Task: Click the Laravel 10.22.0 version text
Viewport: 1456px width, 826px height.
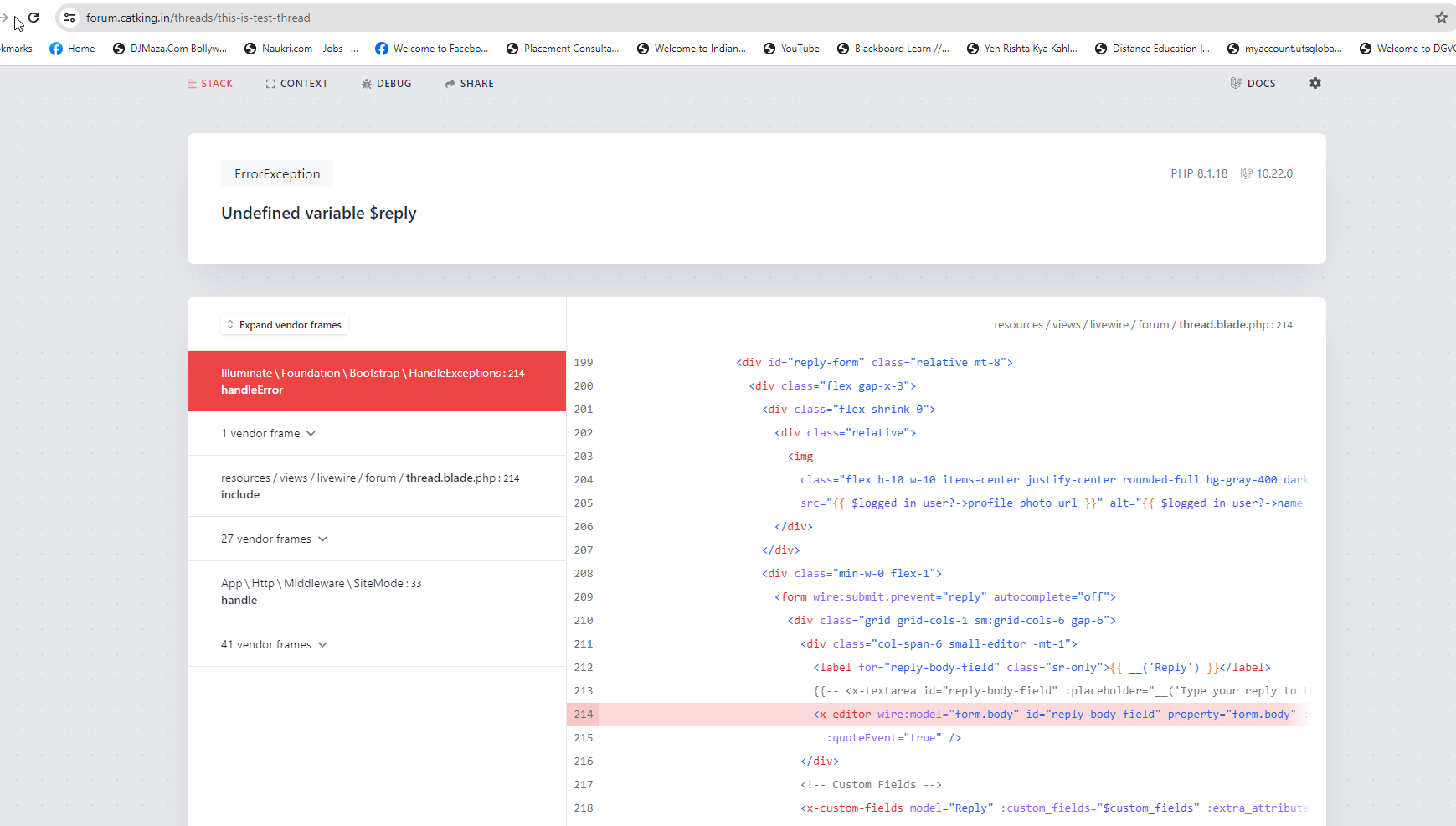Action: click(x=1267, y=173)
